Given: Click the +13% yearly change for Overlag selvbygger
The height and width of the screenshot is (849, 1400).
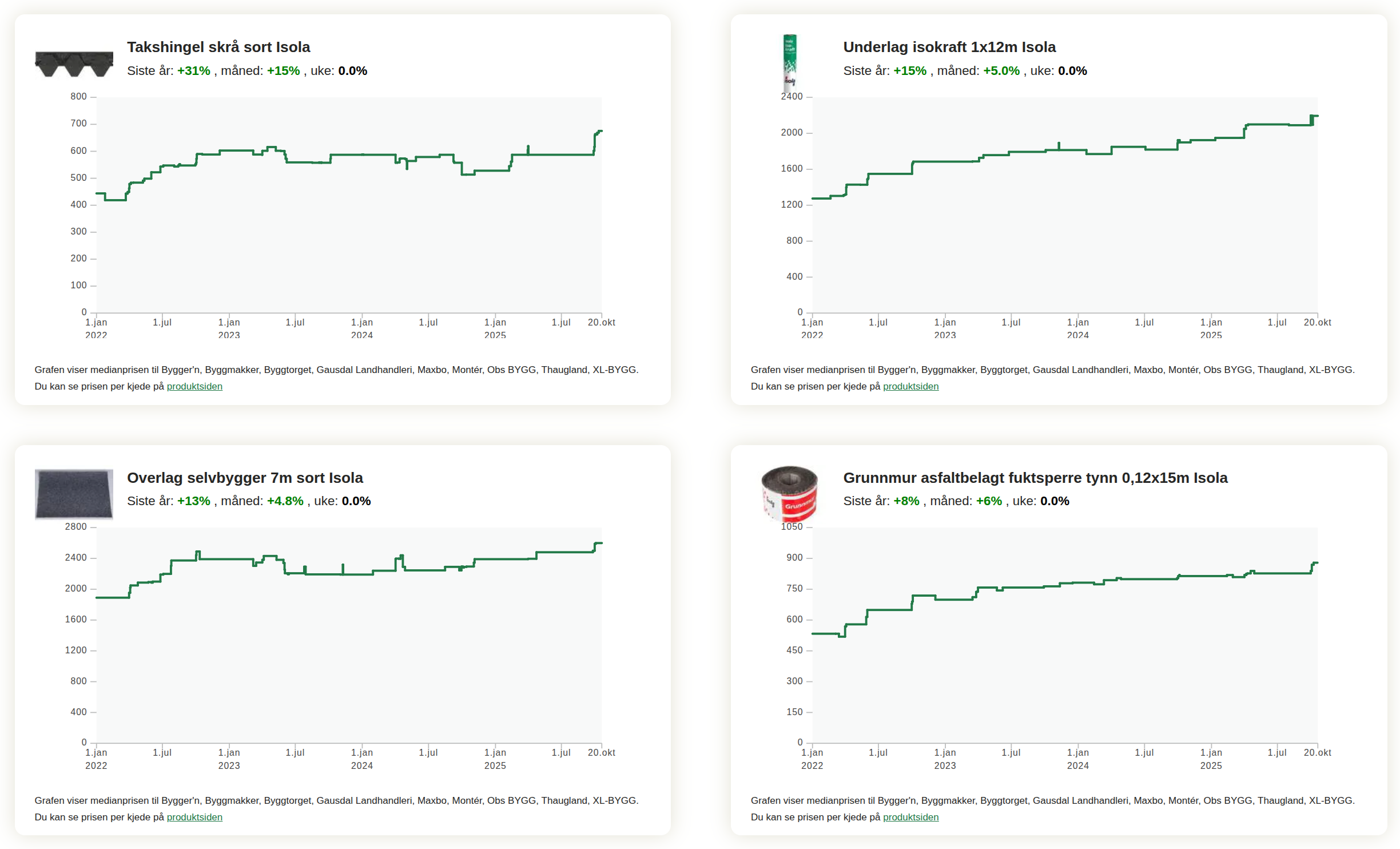Looking at the screenshot, I should click(193, 501).
